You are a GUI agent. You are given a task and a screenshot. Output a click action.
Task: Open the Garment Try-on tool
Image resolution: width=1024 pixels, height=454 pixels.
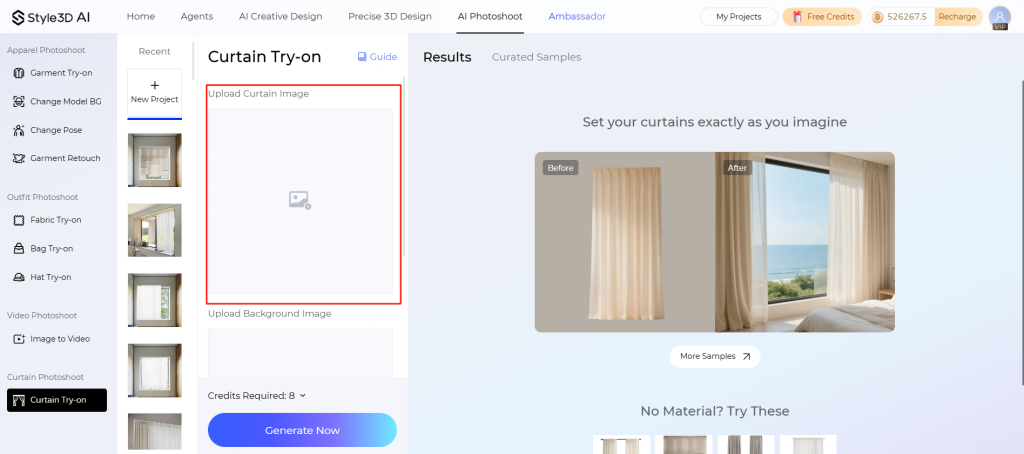point(54,73)
